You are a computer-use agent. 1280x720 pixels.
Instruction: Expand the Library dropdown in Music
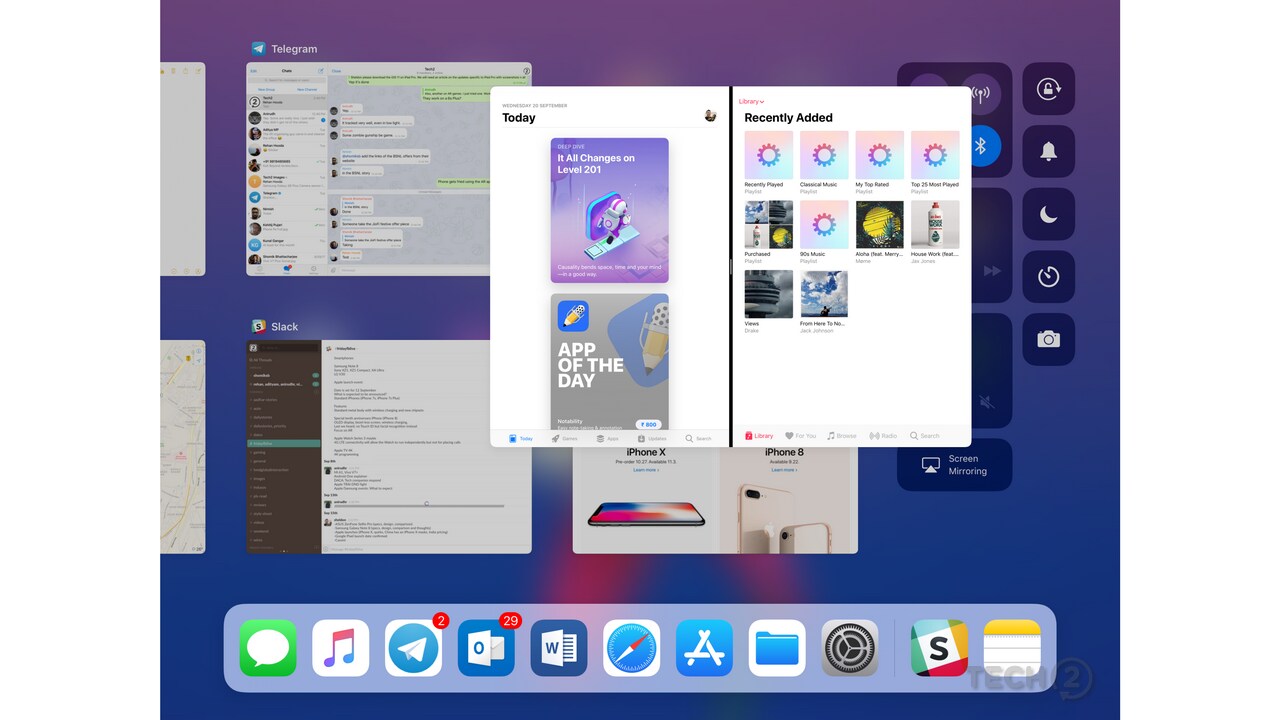pos(751,102)
